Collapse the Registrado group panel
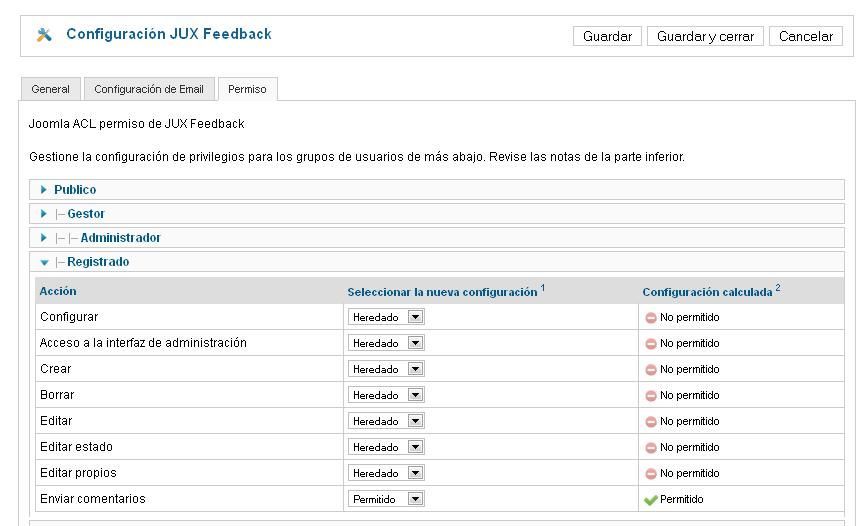 click(437, 262)
